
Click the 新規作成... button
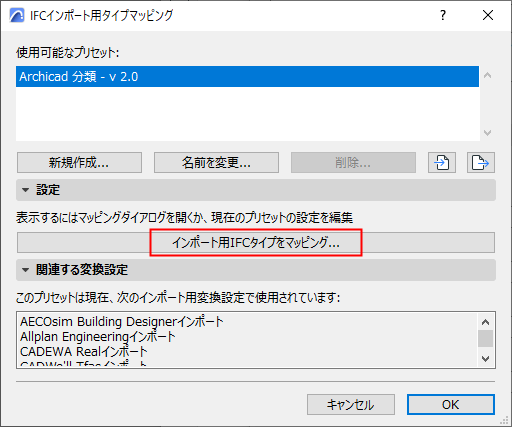click(79, 163)
